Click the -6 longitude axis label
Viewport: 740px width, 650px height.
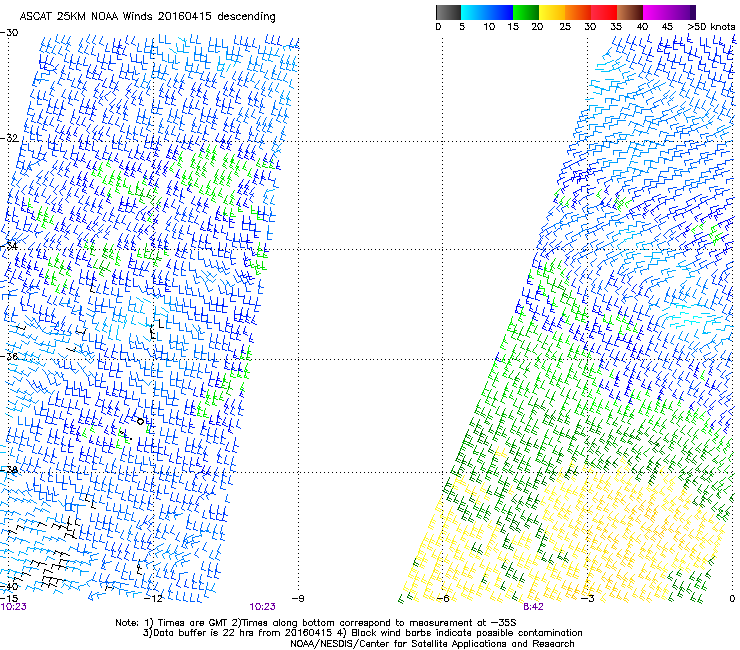pyautogui.click(x=443, y=599)
